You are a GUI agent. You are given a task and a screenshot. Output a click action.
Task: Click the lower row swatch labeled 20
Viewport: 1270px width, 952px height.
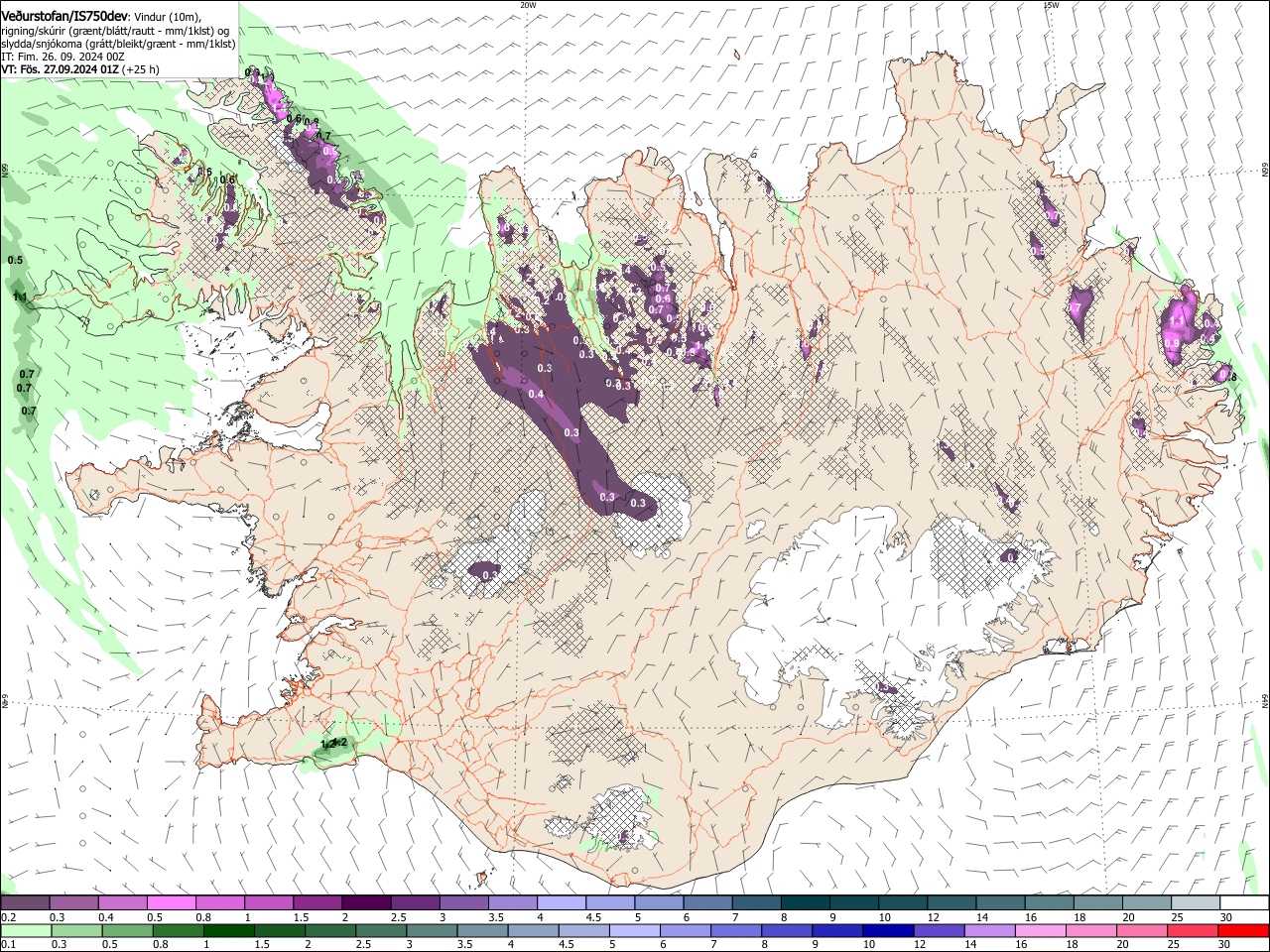[1143, 931]
